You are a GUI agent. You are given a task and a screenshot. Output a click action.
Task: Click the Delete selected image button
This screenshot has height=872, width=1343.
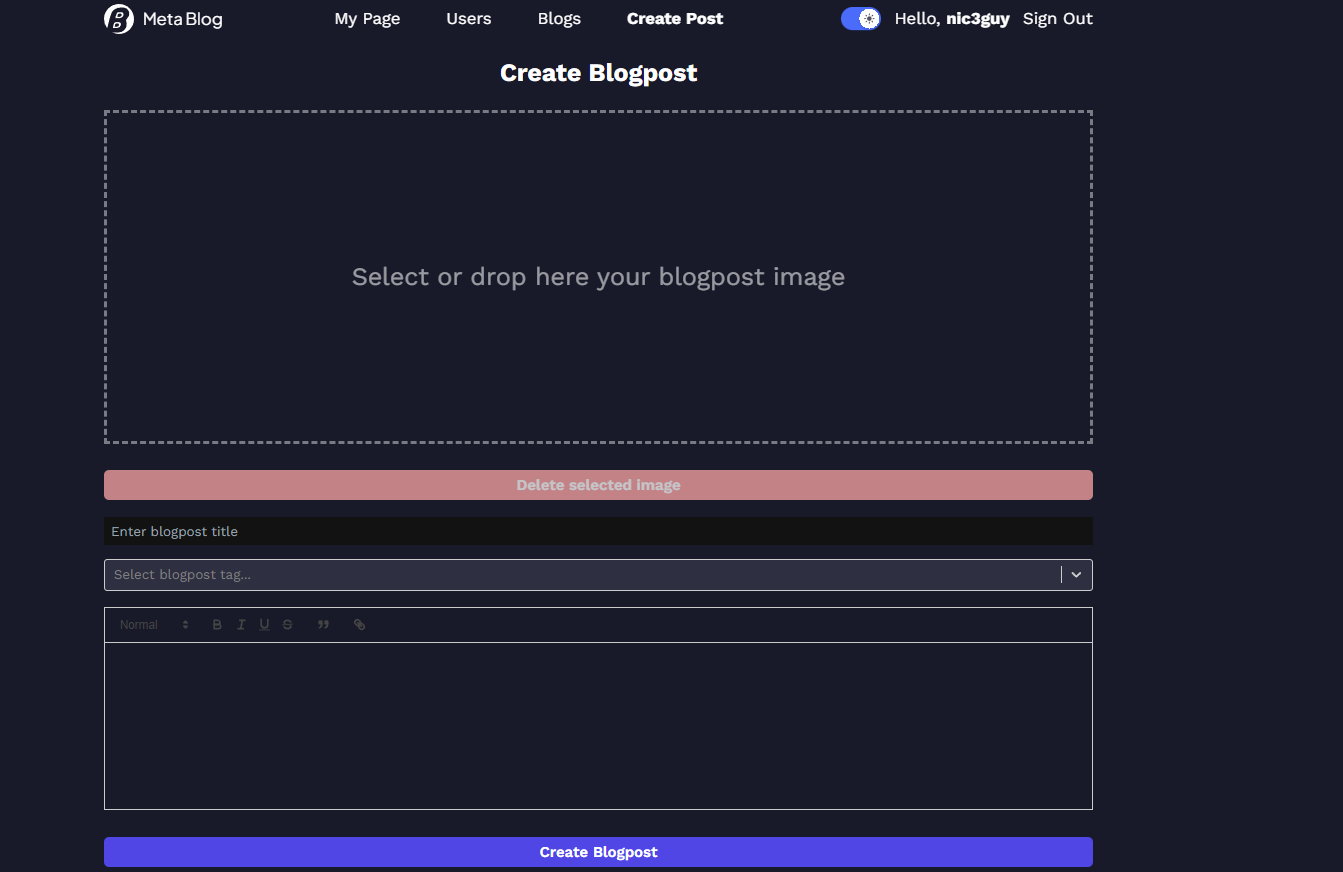point(598,485)
